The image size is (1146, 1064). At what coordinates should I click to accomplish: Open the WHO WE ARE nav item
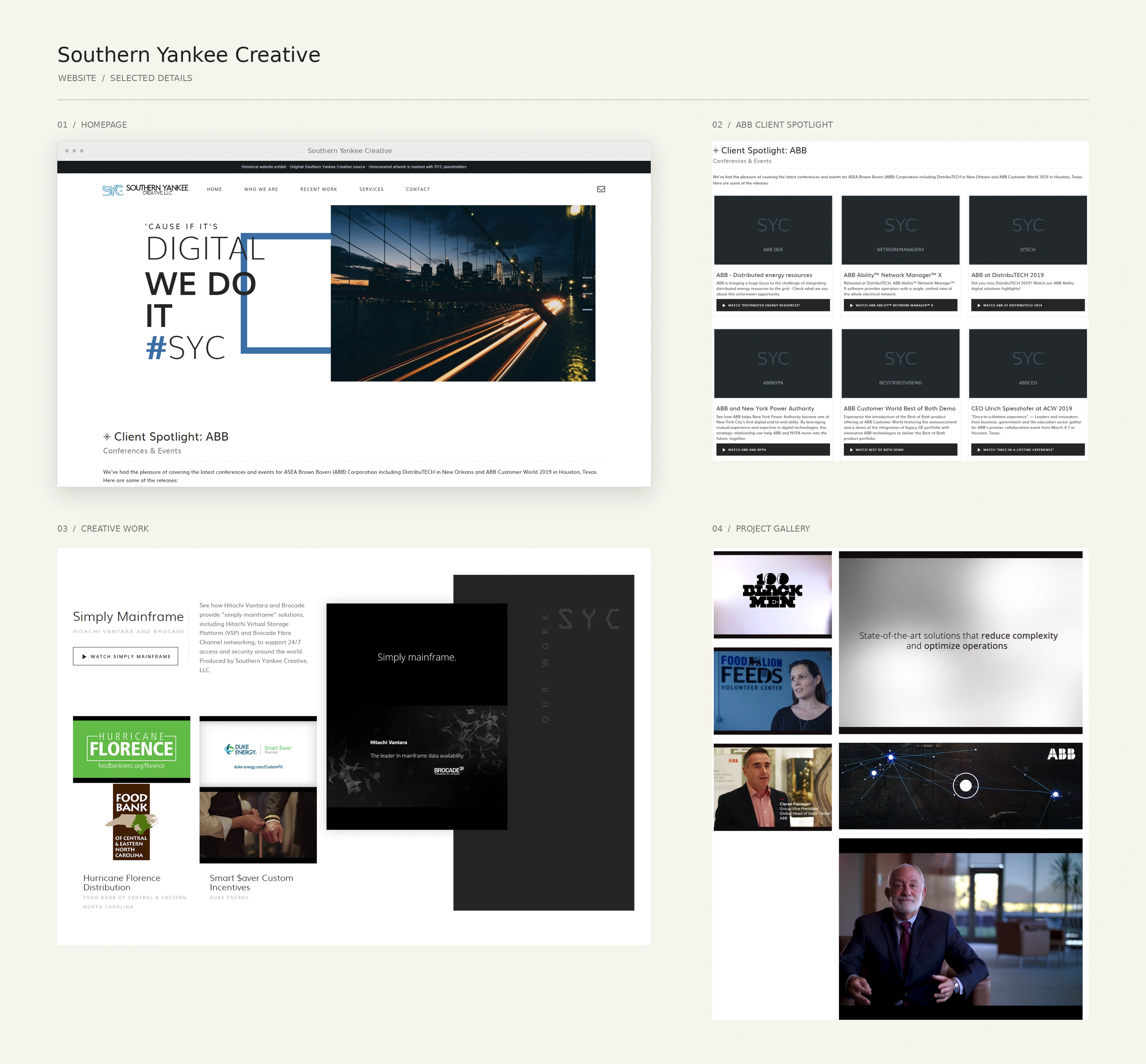261,189
